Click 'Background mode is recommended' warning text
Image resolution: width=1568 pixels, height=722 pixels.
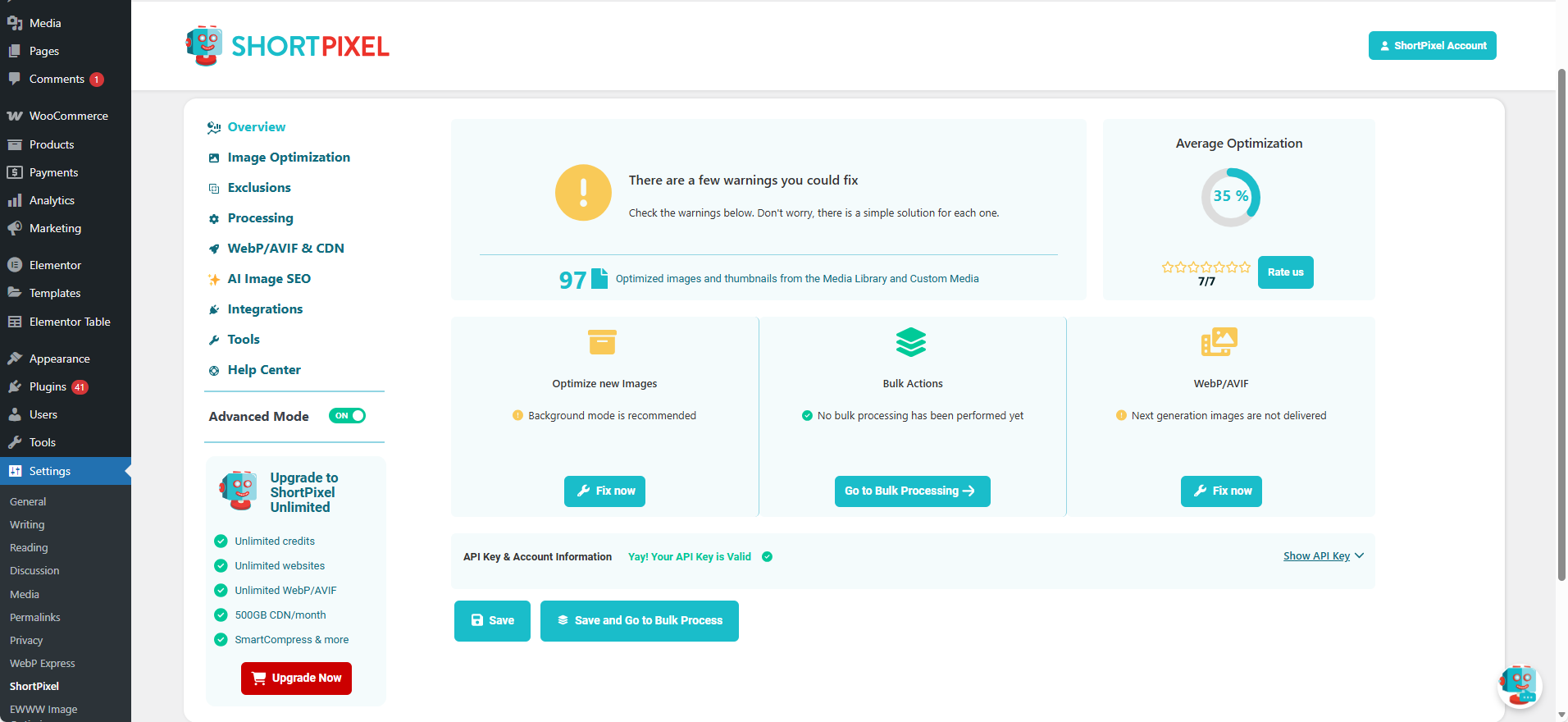[x=612, y=416]
